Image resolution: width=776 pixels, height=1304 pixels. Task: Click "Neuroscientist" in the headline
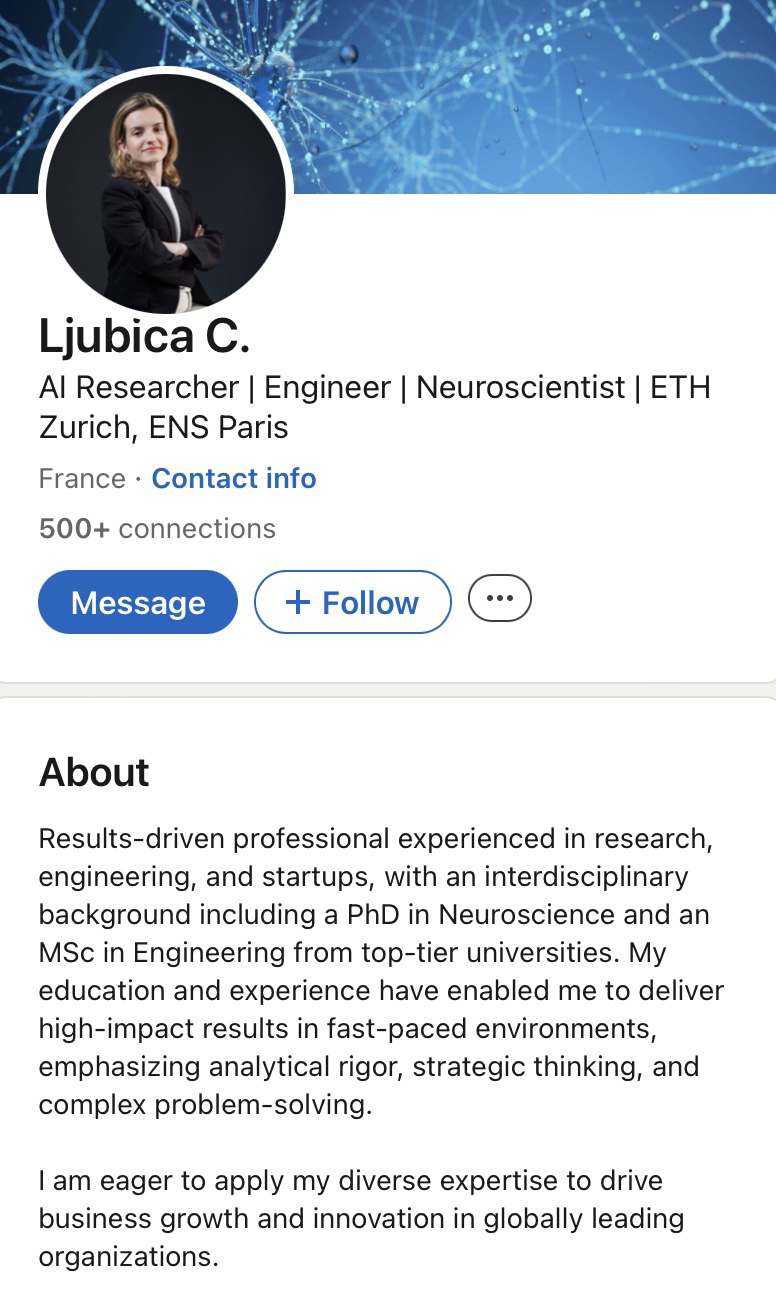click(520, 387)
